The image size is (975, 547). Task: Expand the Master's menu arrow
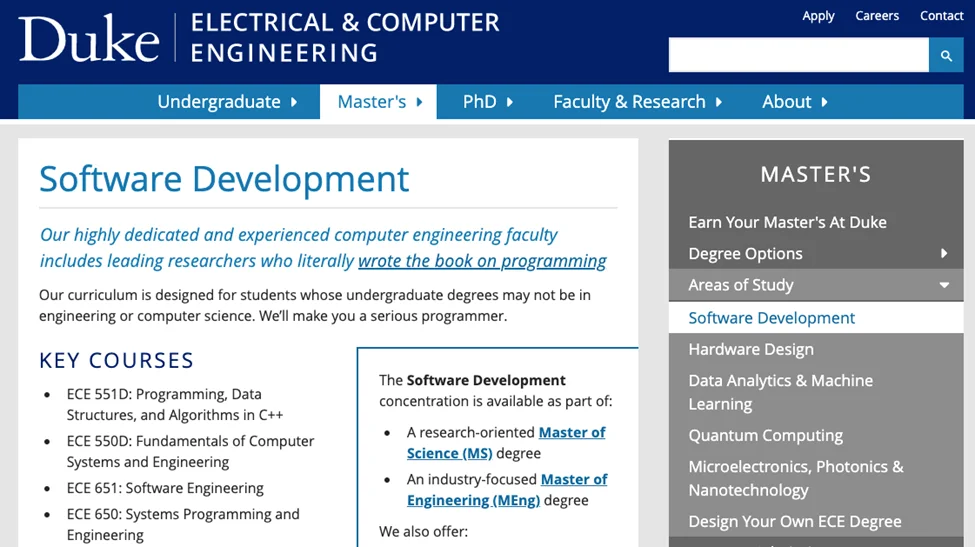click(x=420, y=102)
